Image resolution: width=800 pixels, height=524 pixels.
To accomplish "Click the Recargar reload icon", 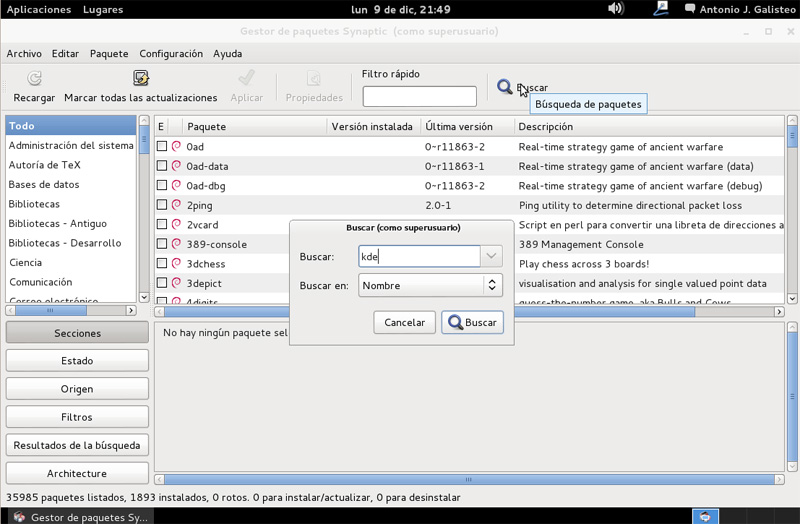I will pyautogui.click(x=34, y=78).
